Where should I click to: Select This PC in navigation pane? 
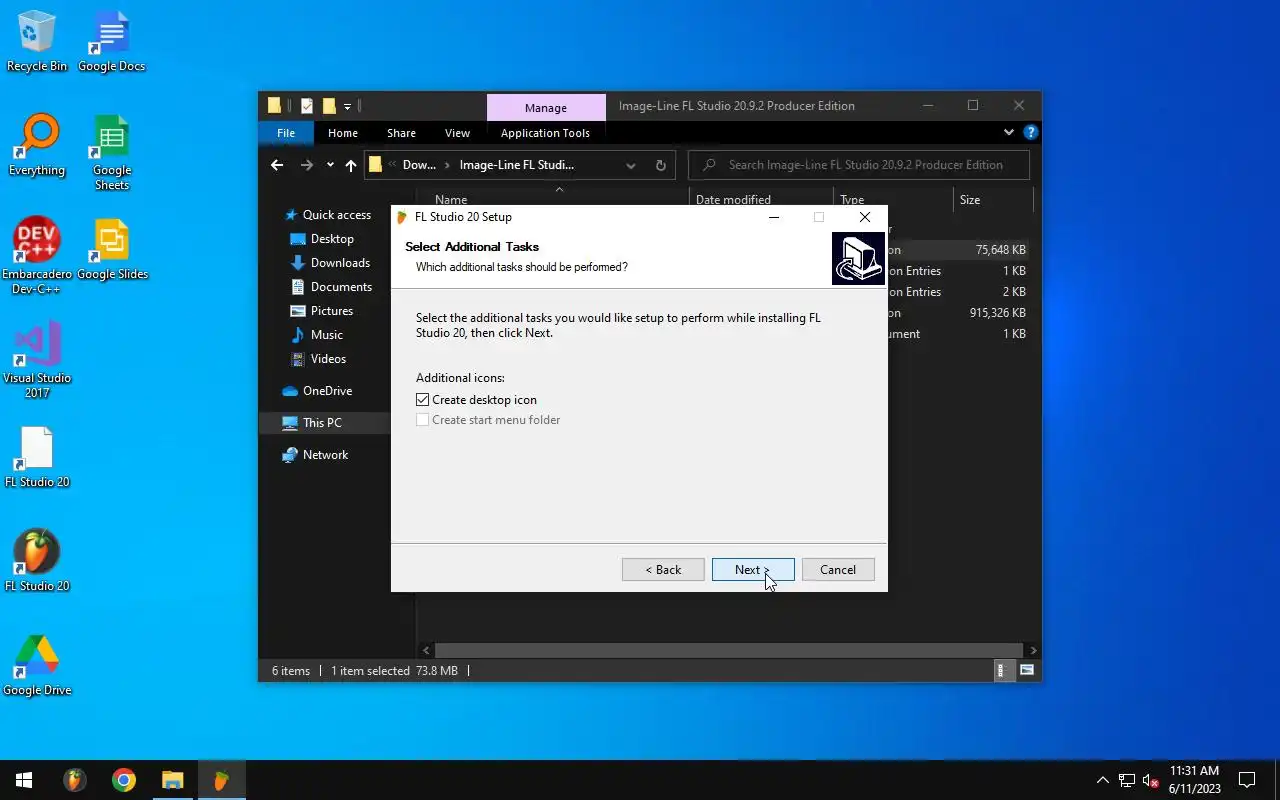(x=324, y=423)
